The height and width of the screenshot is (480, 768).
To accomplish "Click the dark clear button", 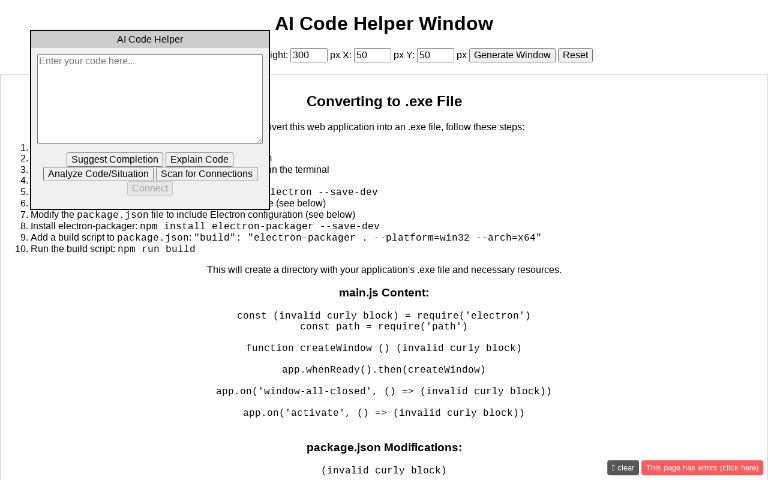I will click(x=622, y=468).
